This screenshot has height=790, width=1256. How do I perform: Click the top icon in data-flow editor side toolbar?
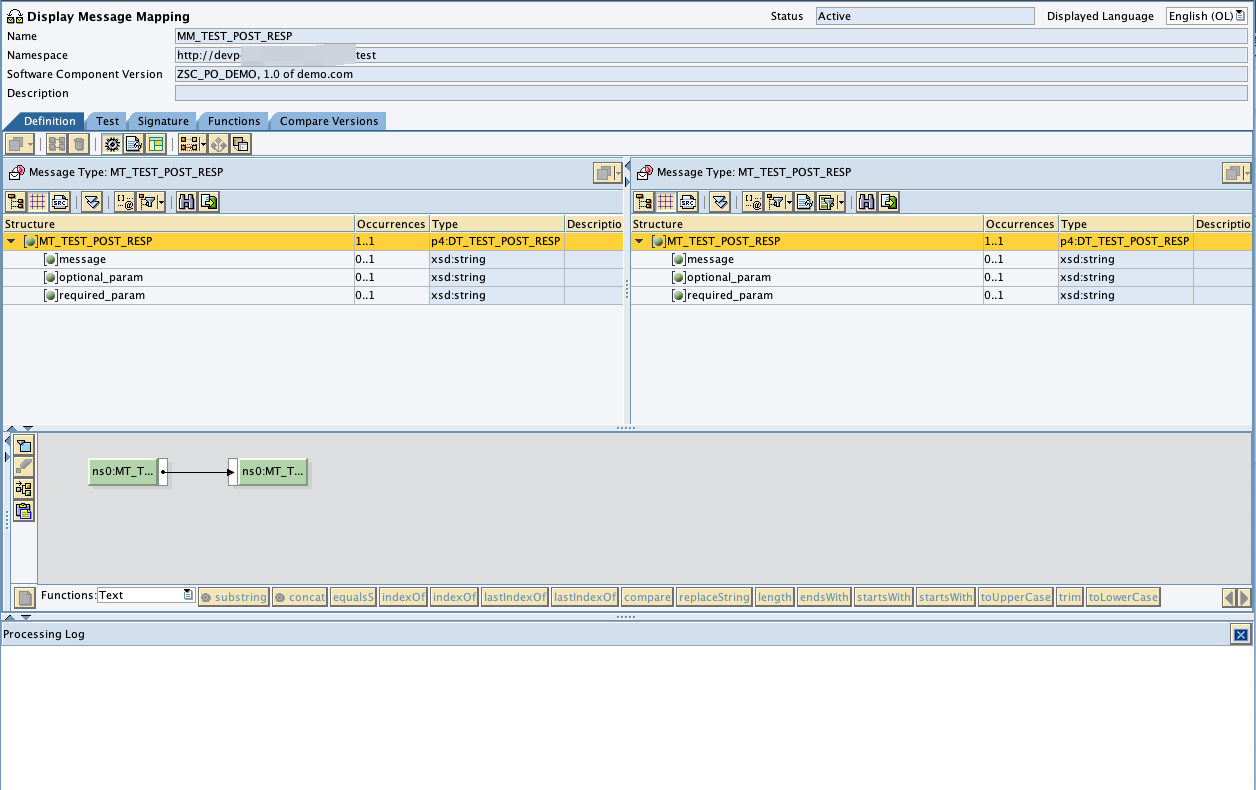[x=24, y=445]
